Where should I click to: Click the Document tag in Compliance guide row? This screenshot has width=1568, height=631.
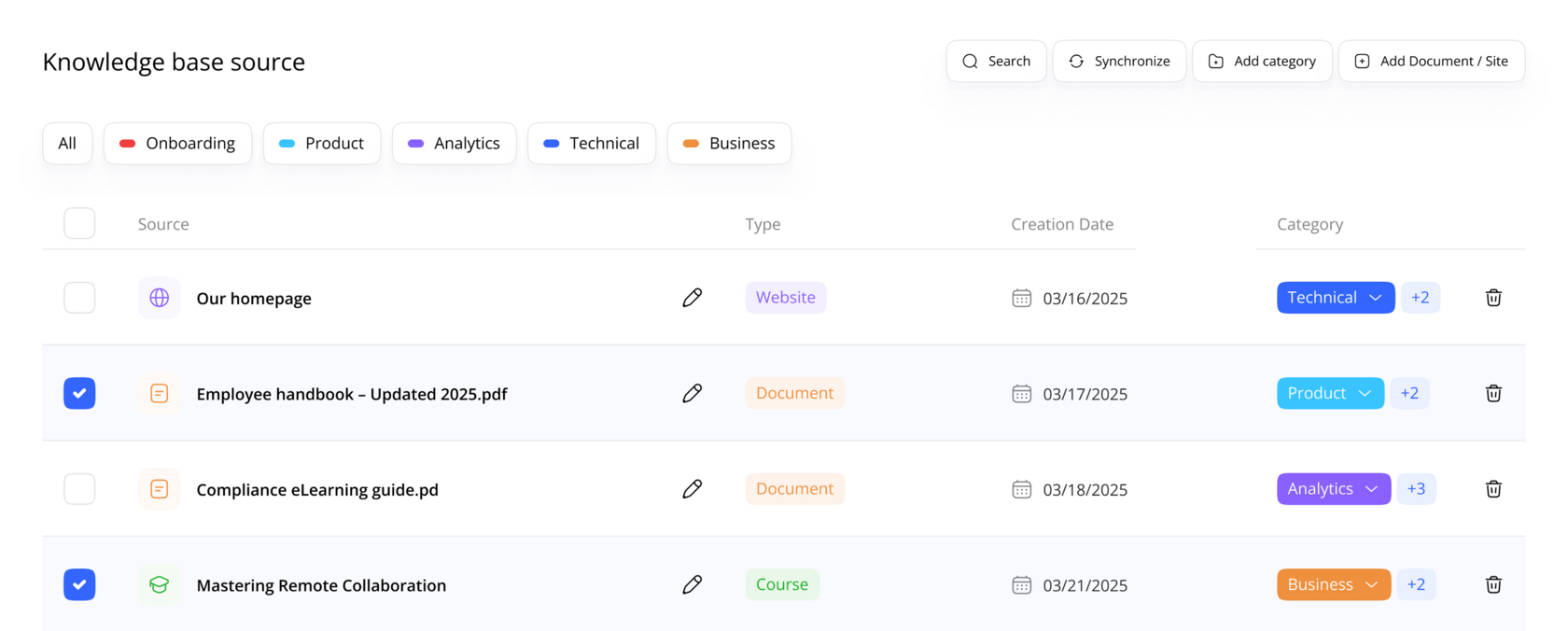(795, 489)
